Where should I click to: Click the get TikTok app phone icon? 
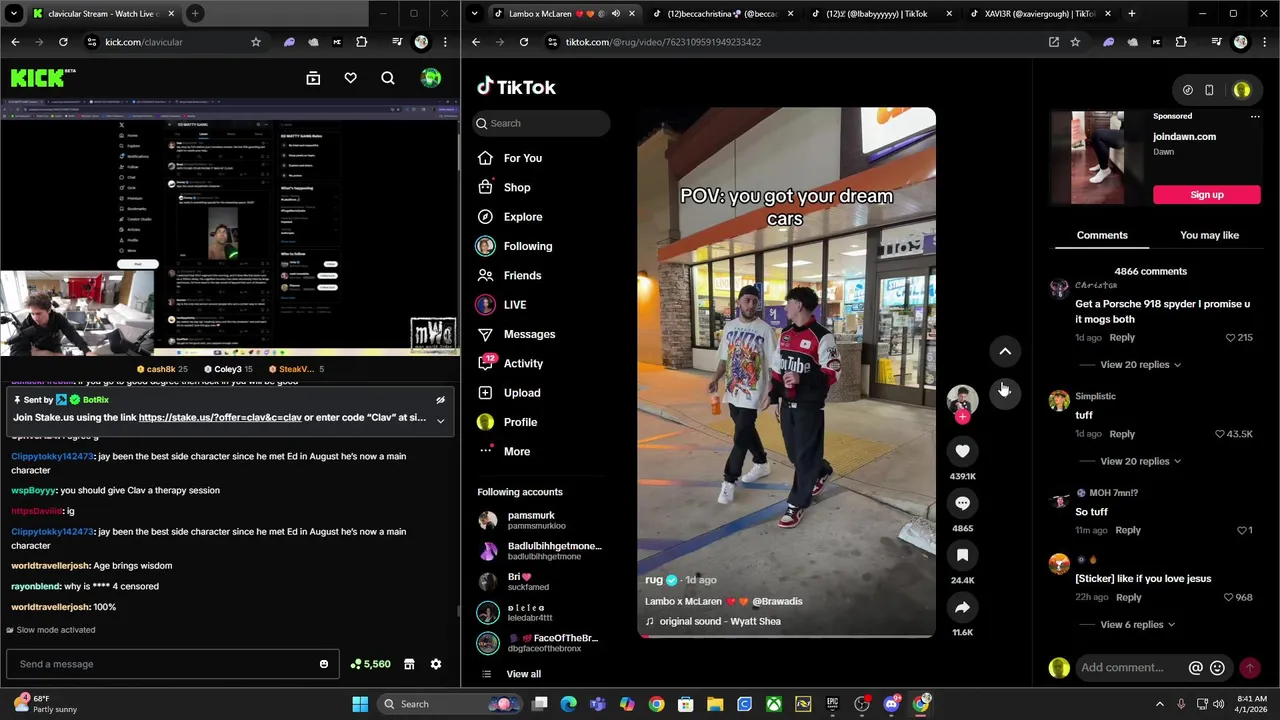(x=1209, y=90)
